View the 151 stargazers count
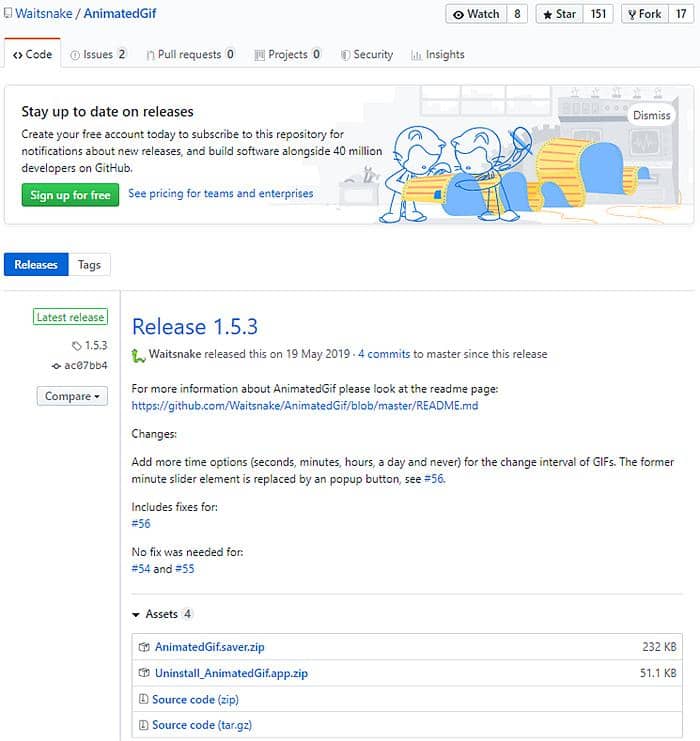 [598, 14]
